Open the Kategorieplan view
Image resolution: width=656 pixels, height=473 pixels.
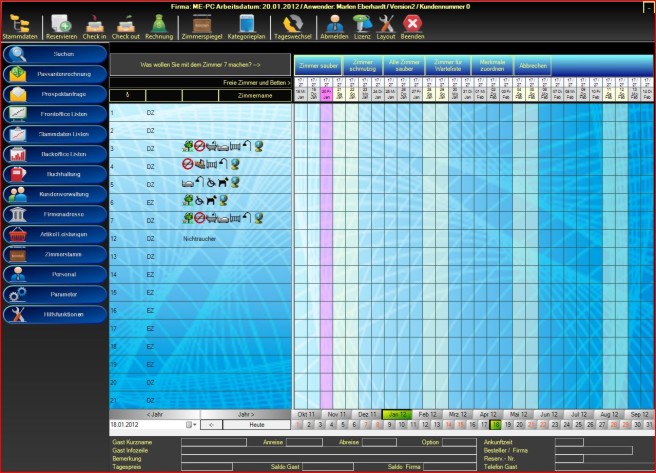246,27
